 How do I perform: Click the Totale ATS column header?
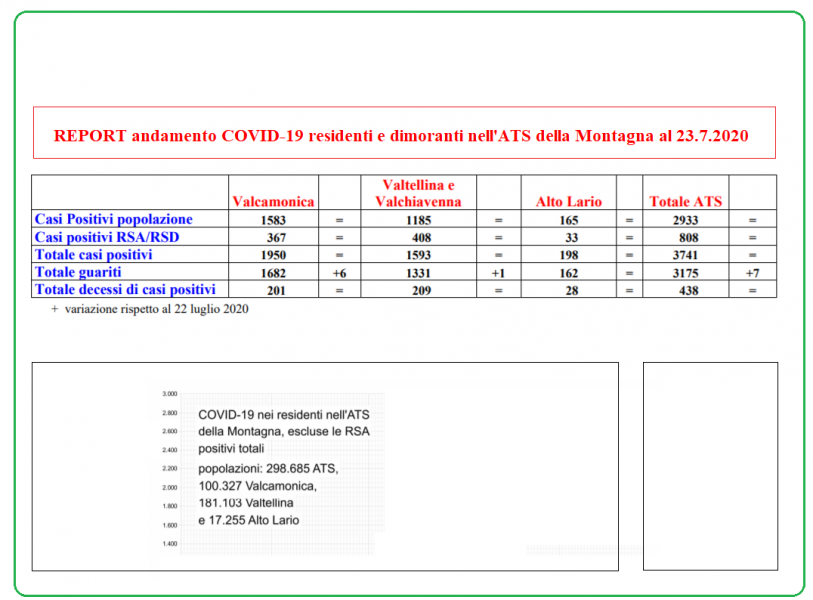click(685, 201)
